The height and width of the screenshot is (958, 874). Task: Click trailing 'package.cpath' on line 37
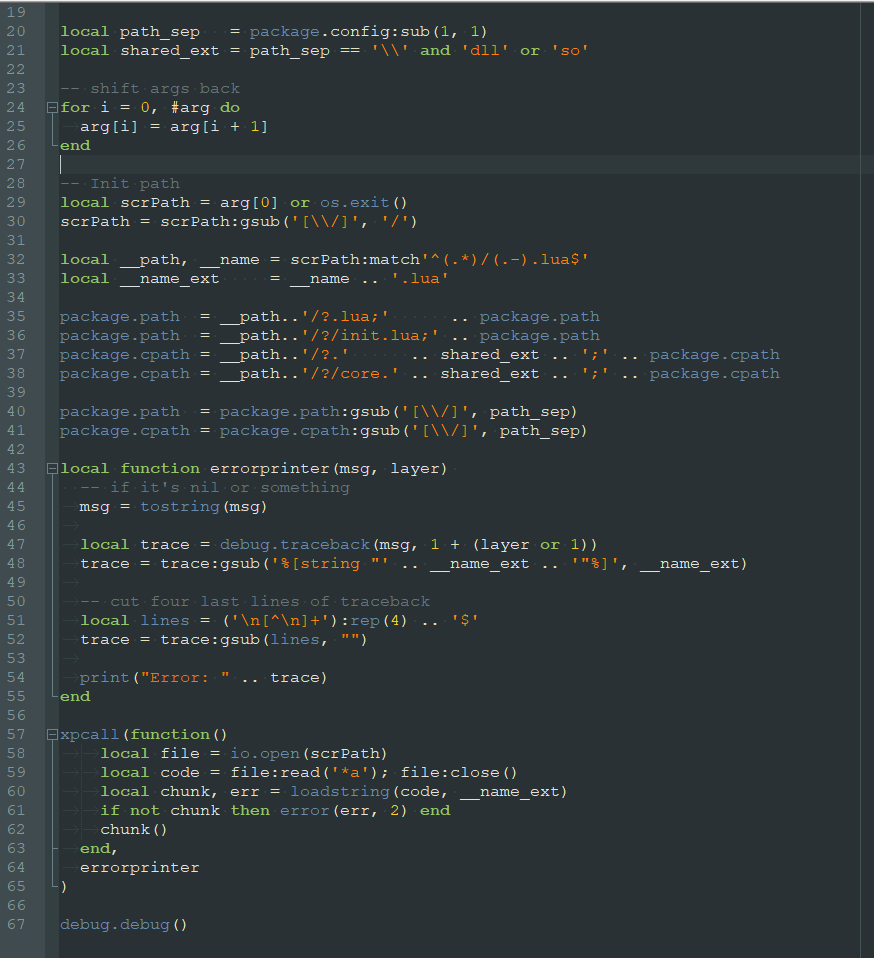coord(714,354)
